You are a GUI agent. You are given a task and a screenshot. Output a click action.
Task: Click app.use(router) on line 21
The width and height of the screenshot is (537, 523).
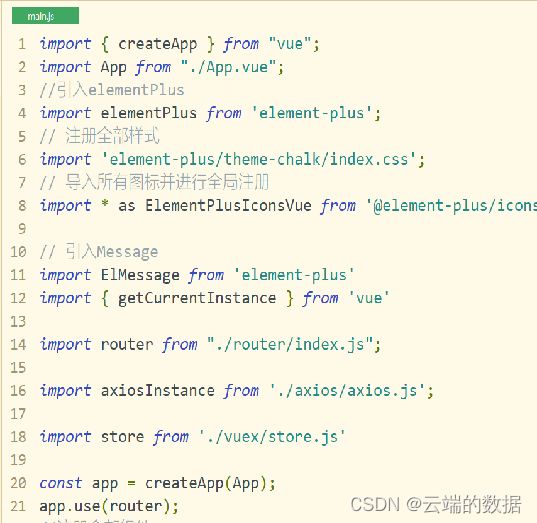[105, 506]
